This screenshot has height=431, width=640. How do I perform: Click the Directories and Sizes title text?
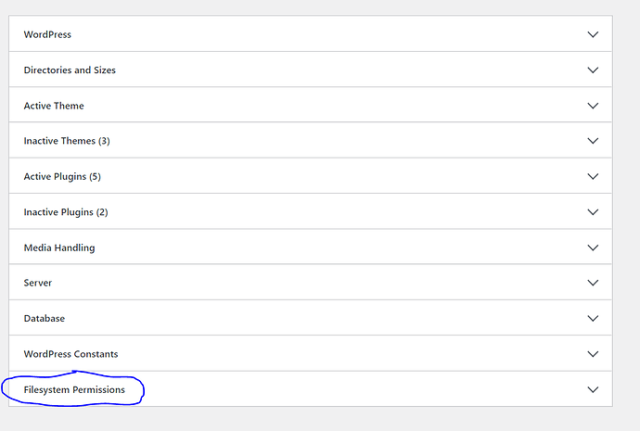[70, 70]
